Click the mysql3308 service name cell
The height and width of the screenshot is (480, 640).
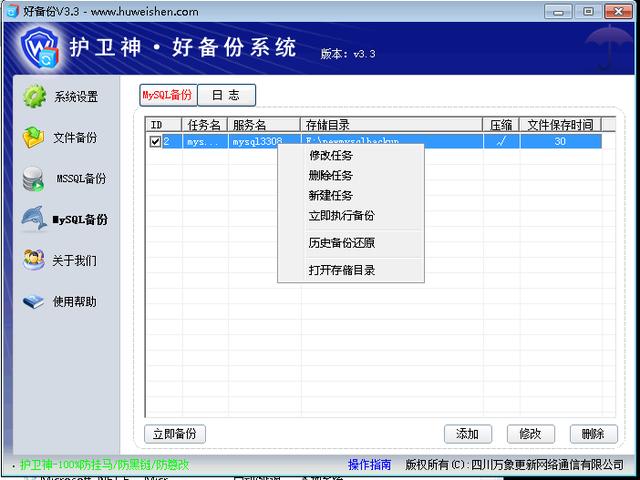pos(264,141)
